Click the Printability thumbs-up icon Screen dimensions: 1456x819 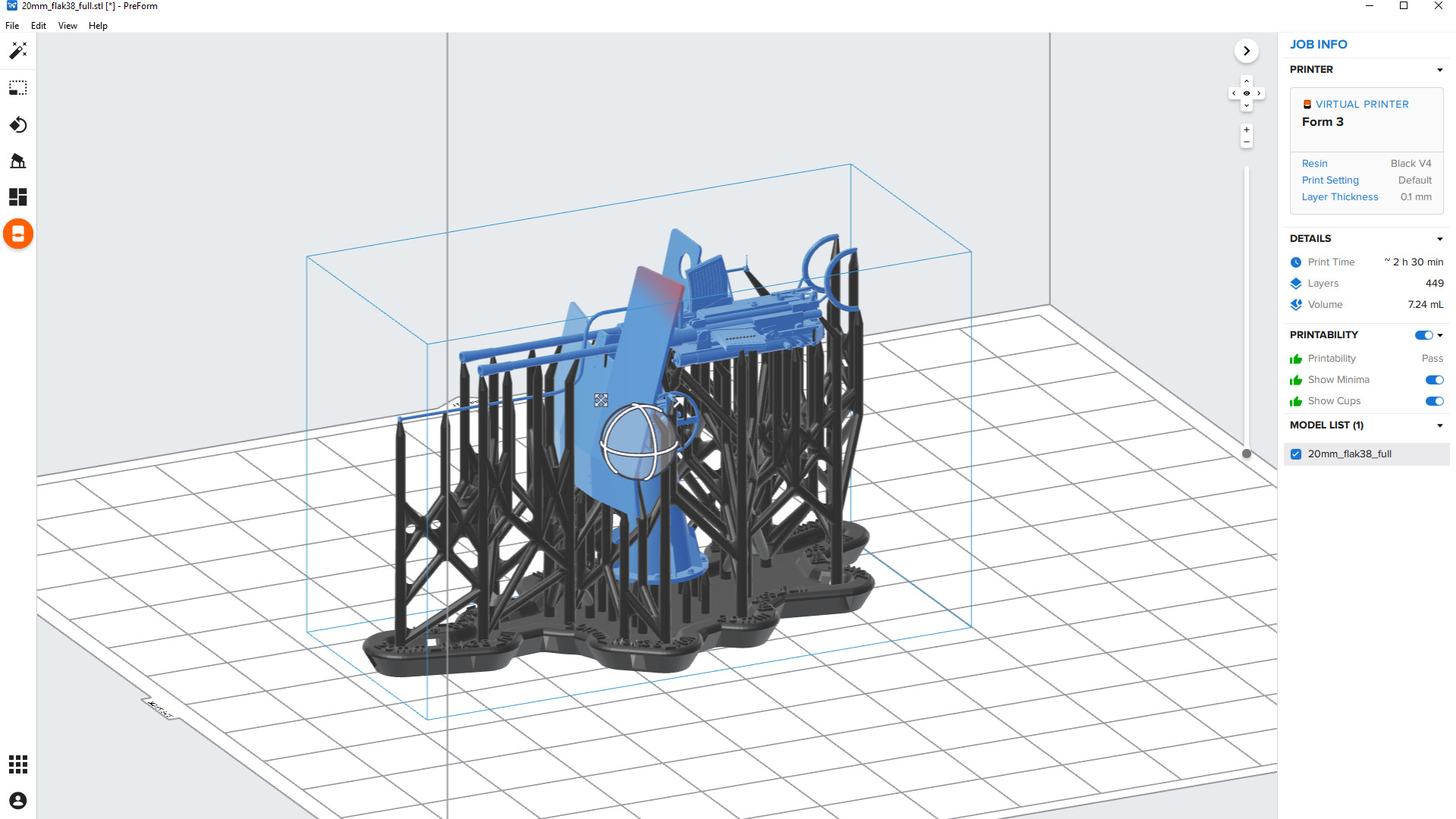tap(1296, 359)
